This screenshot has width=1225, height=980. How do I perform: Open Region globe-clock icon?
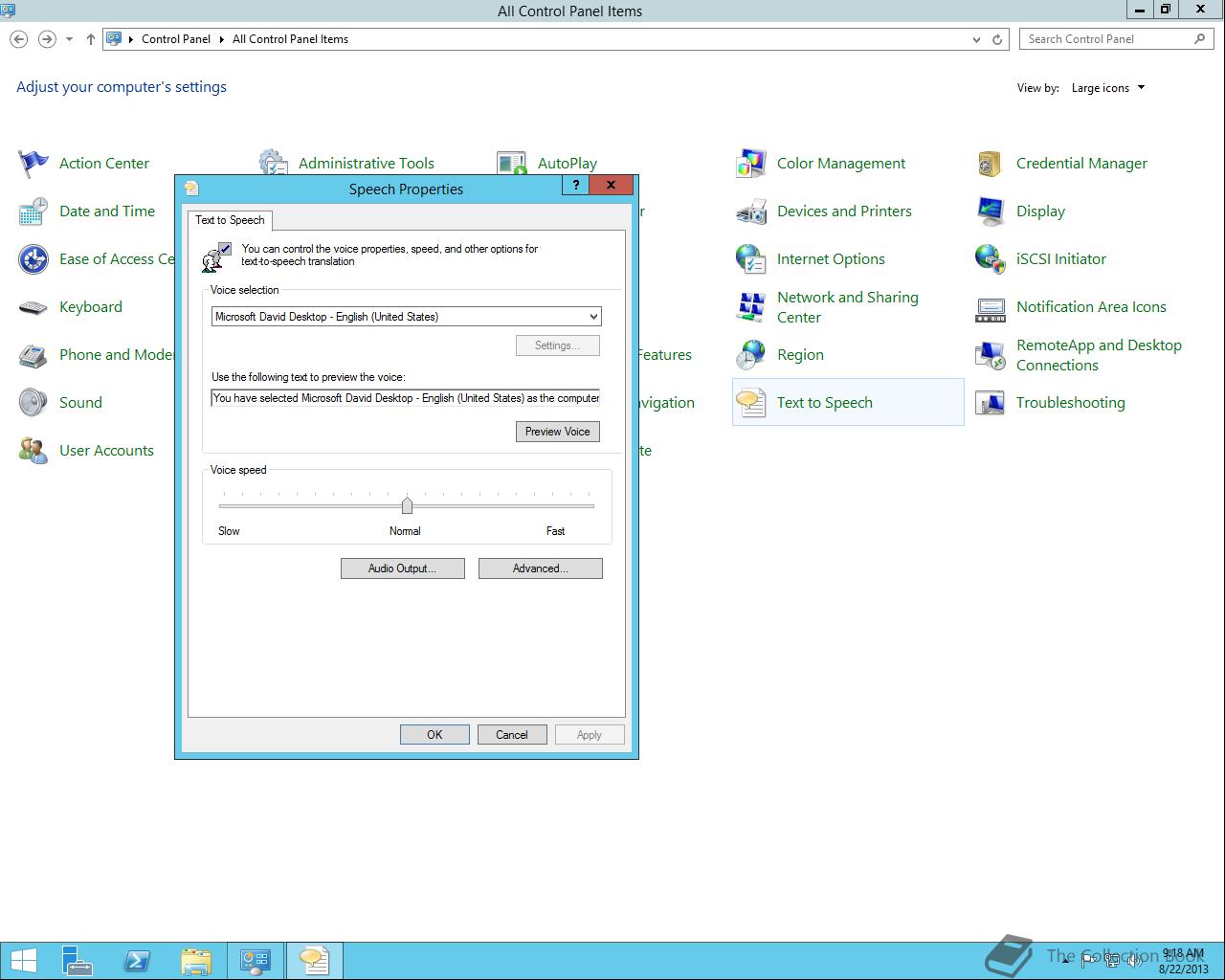(x=751, y=355)
